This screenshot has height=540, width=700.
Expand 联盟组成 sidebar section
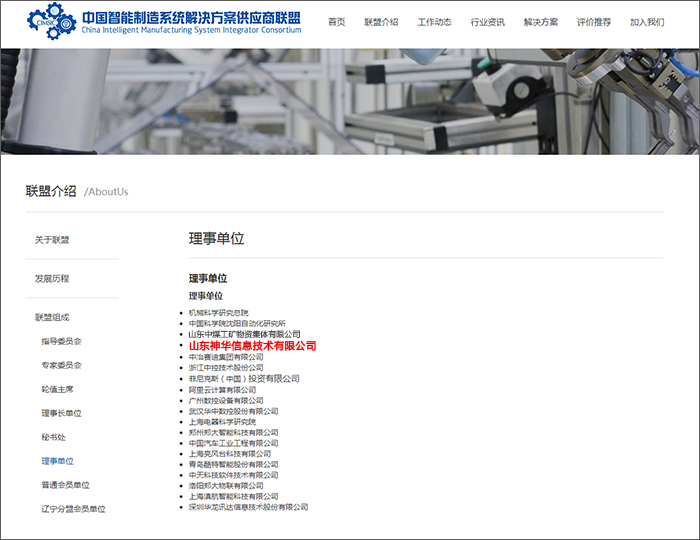point(52,317)
